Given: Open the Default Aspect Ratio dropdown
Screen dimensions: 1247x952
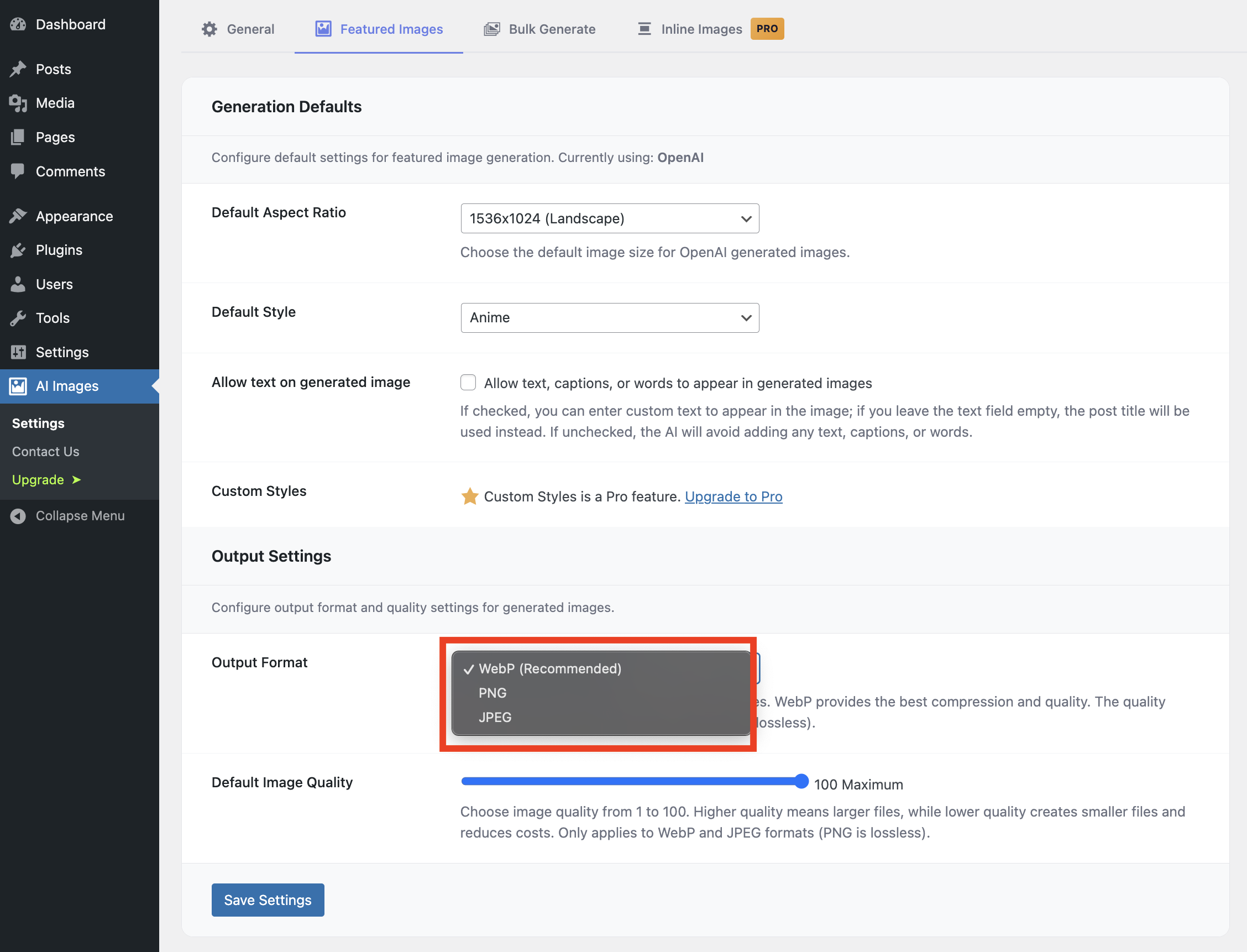Looking at the screenshot, I should tap(610, 218).
